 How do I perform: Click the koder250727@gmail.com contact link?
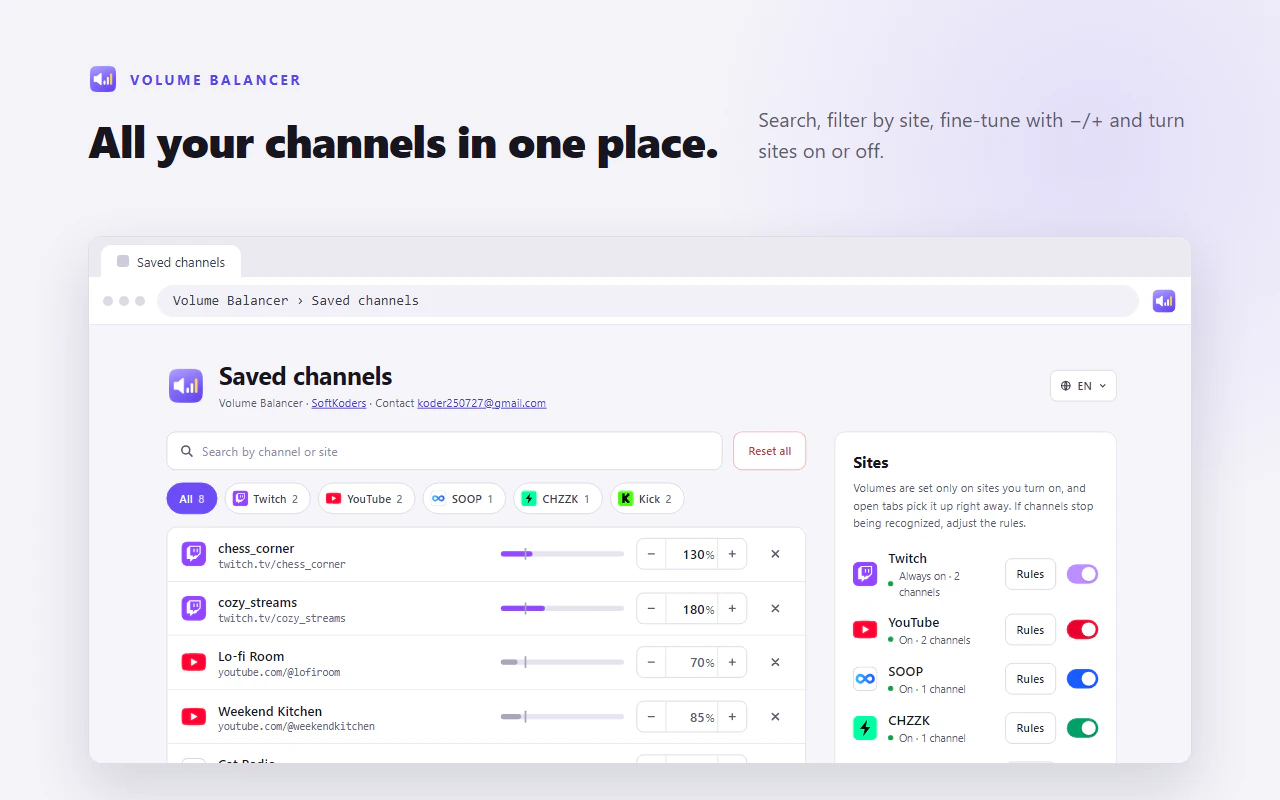(481, 403)
